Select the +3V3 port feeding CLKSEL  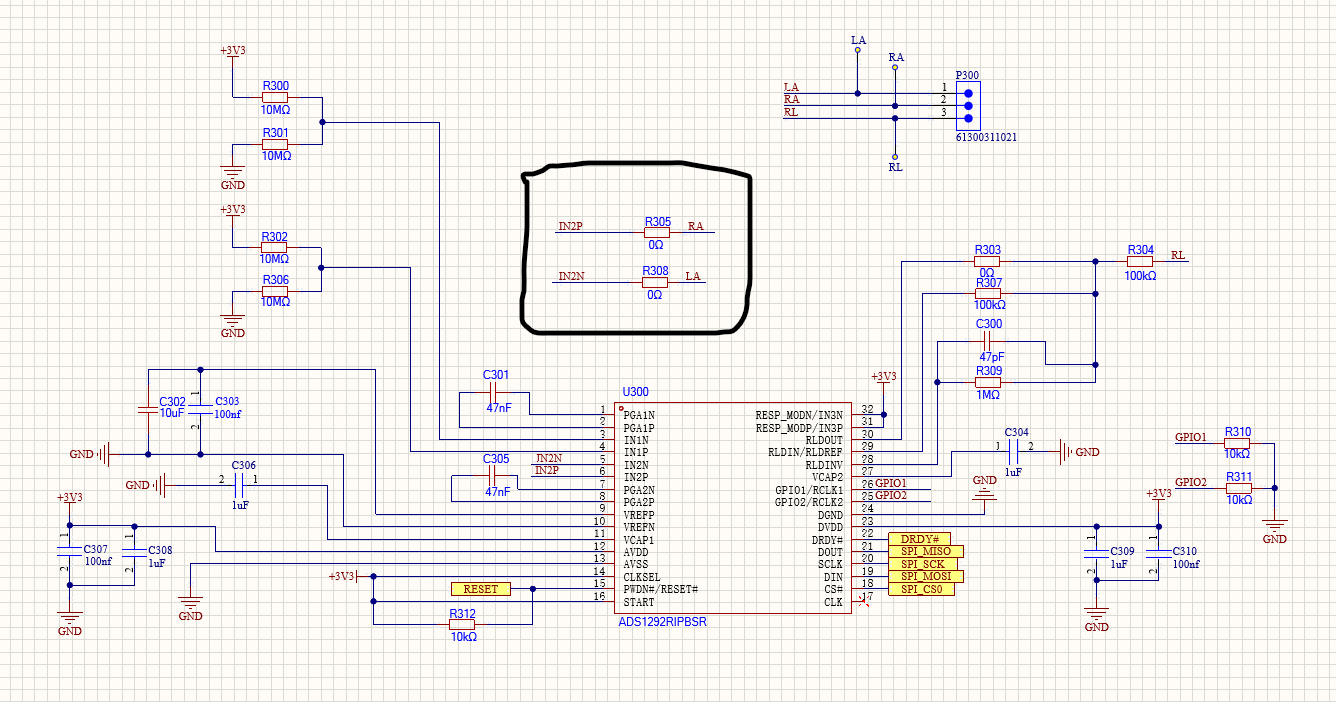[x=344, y=576]
